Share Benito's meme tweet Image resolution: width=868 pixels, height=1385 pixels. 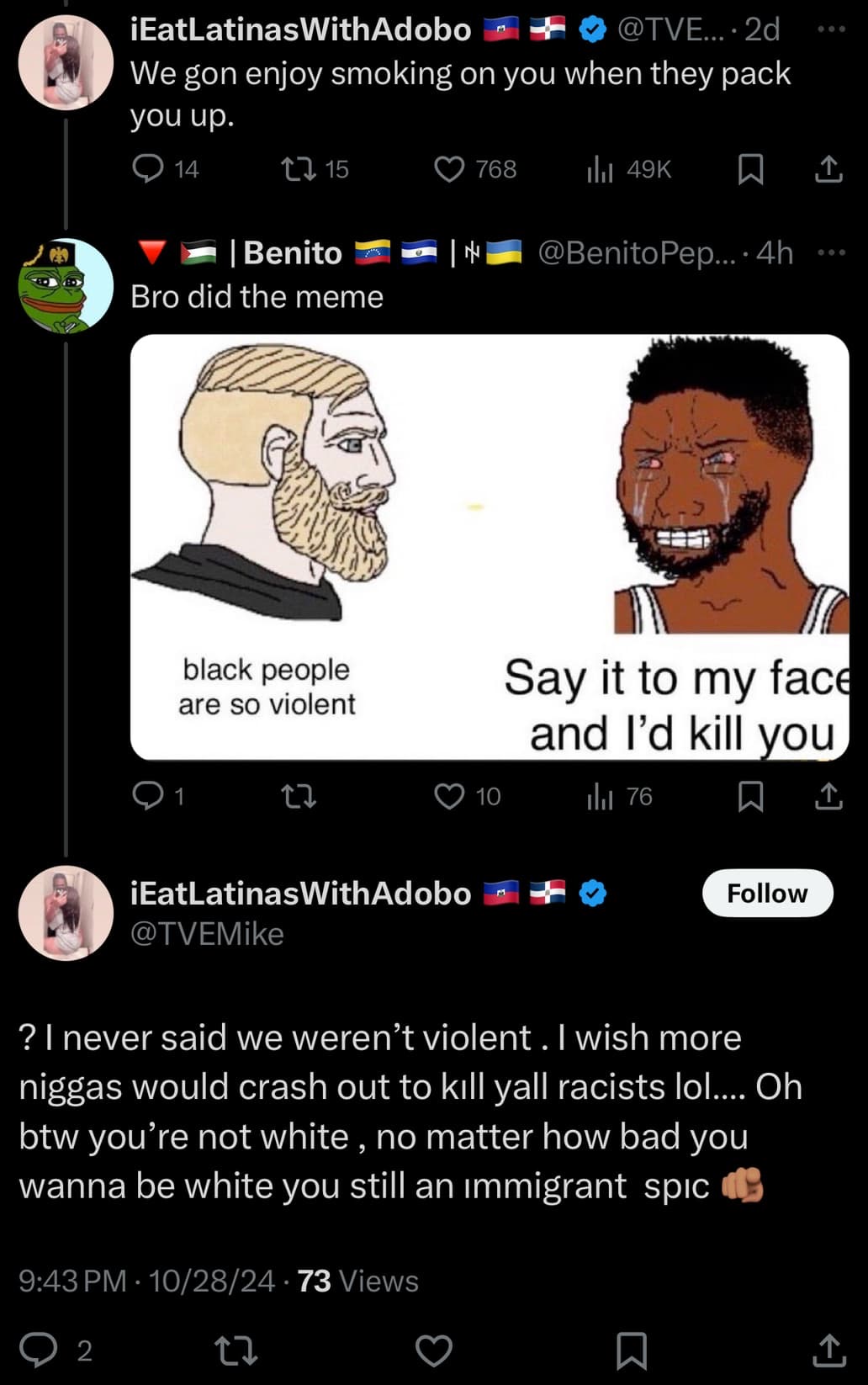(x=828, y=796)
